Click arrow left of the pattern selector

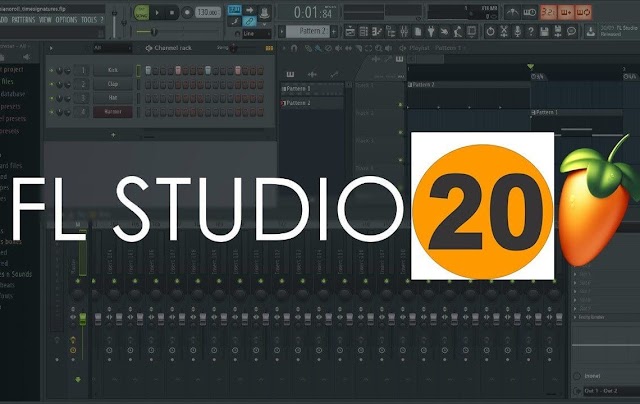click(282, 31)
